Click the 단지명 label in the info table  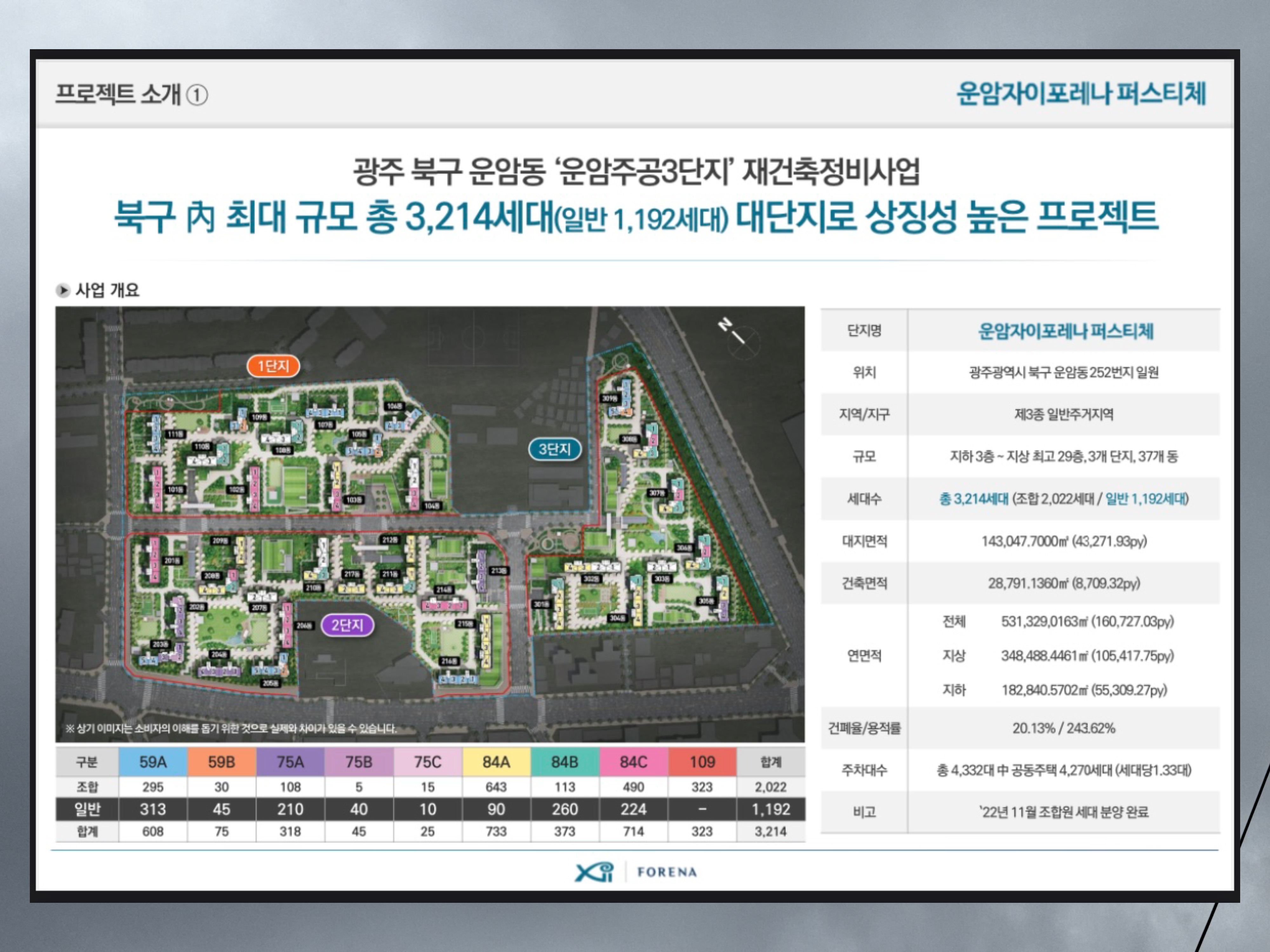point(864,331)
